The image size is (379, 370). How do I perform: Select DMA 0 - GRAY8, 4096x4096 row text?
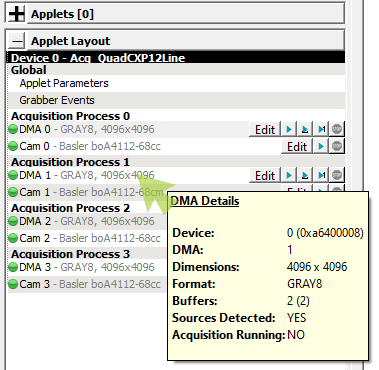coord(87,129)
